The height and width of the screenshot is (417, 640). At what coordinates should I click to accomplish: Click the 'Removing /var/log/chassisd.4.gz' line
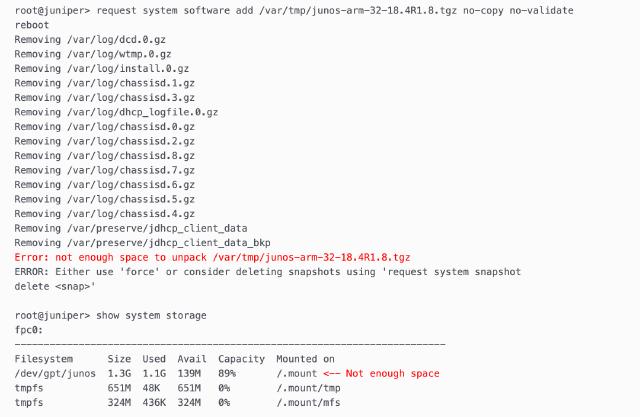[x=104, y=214]
